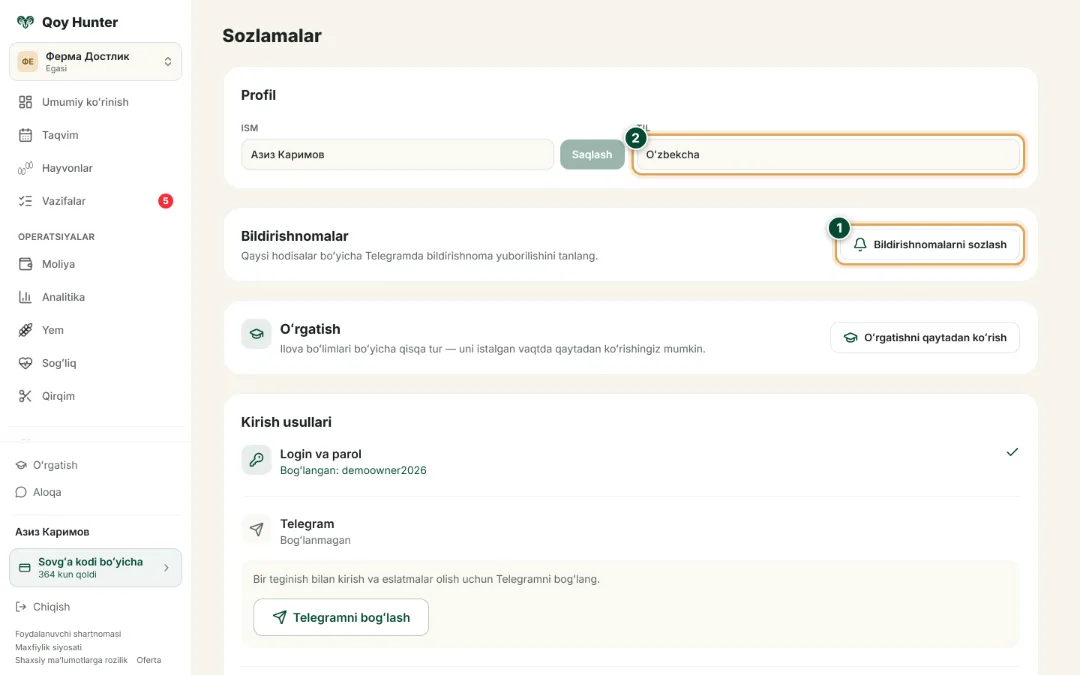Viewport: 1080px width, 675px height.
Task: Open Hayvonlar animals icon
Action: point(25,168)
